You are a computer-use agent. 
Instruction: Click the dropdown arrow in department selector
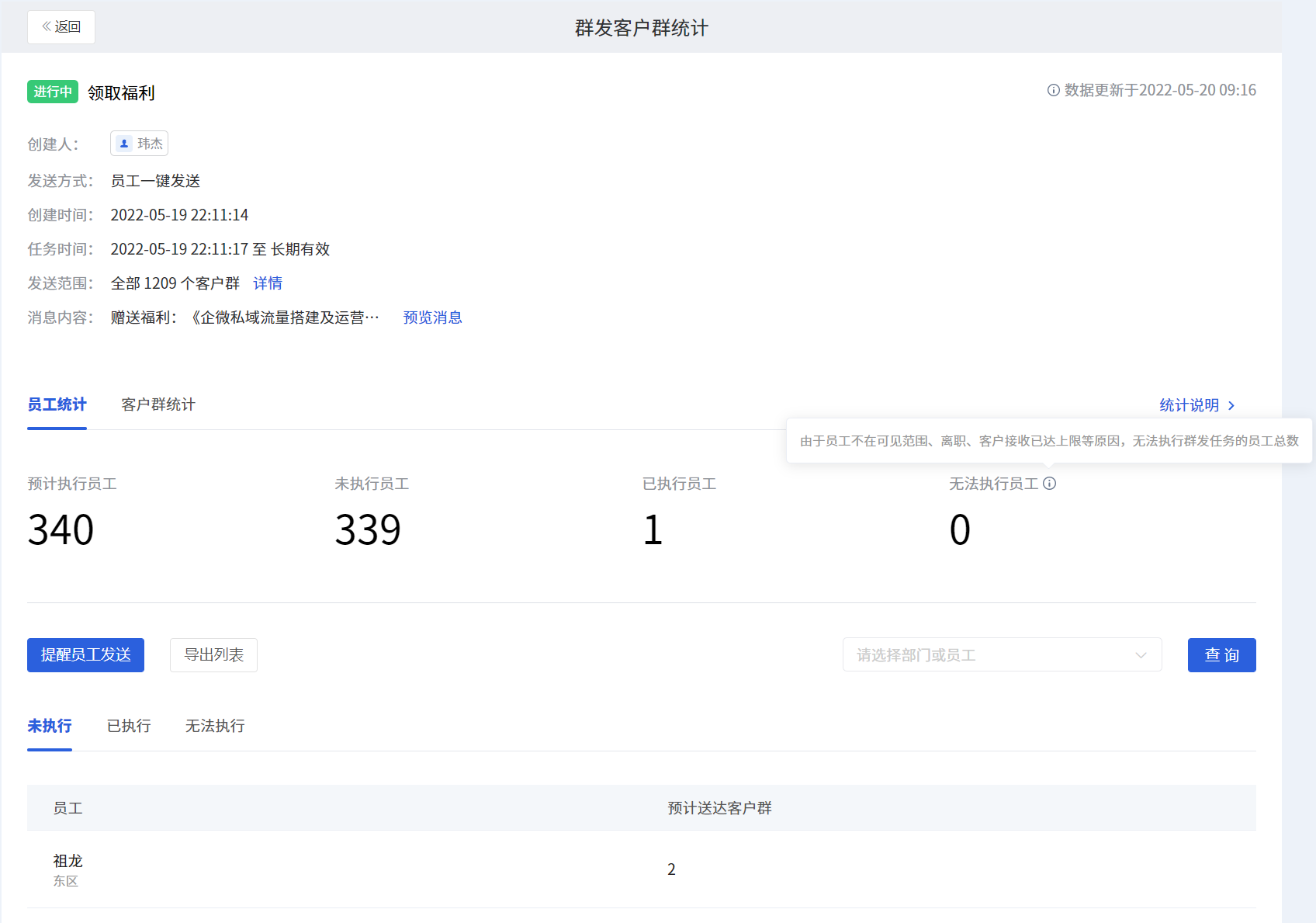1141,655
